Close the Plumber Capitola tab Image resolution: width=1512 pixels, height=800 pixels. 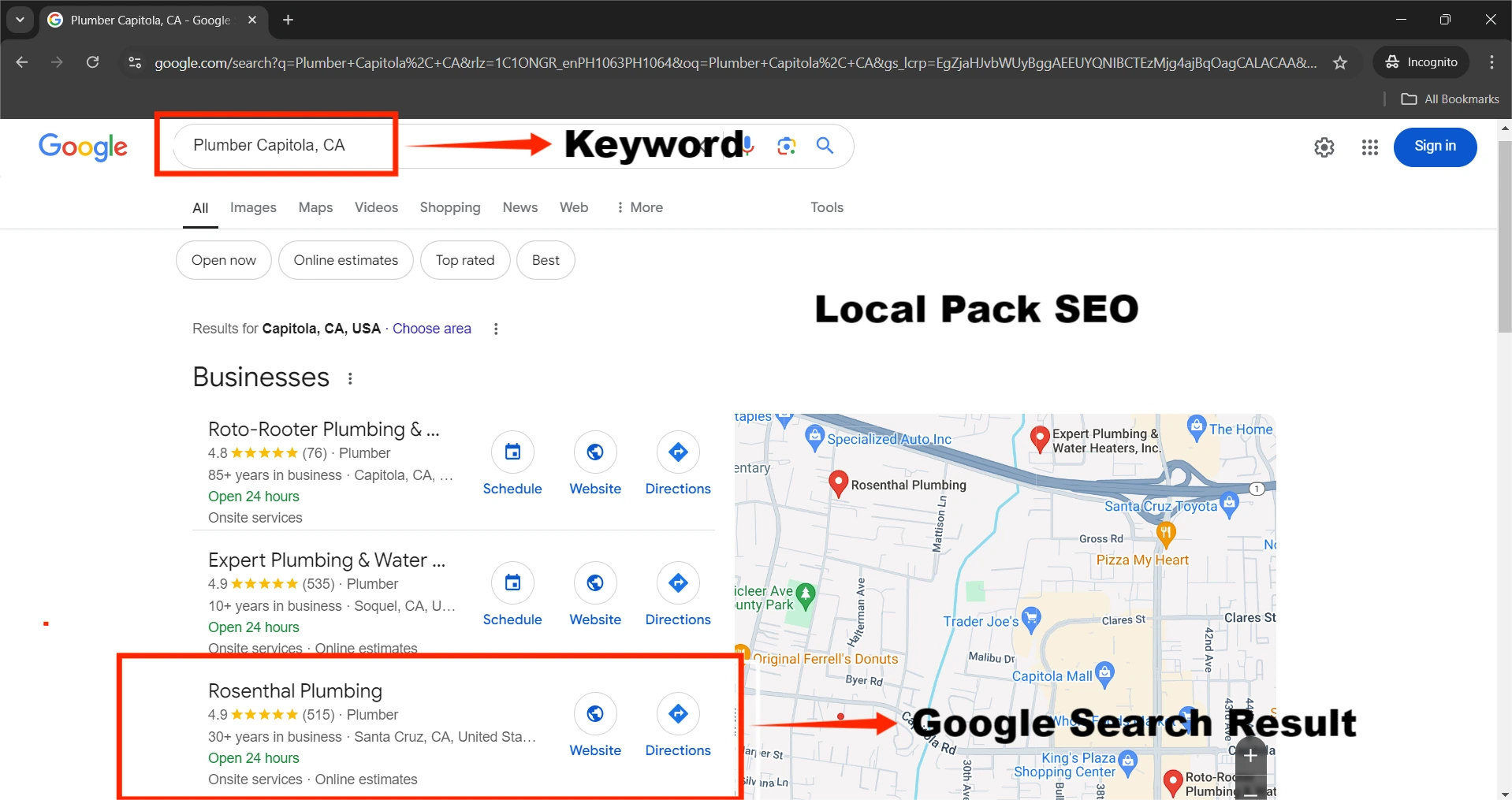click(252, 20)
